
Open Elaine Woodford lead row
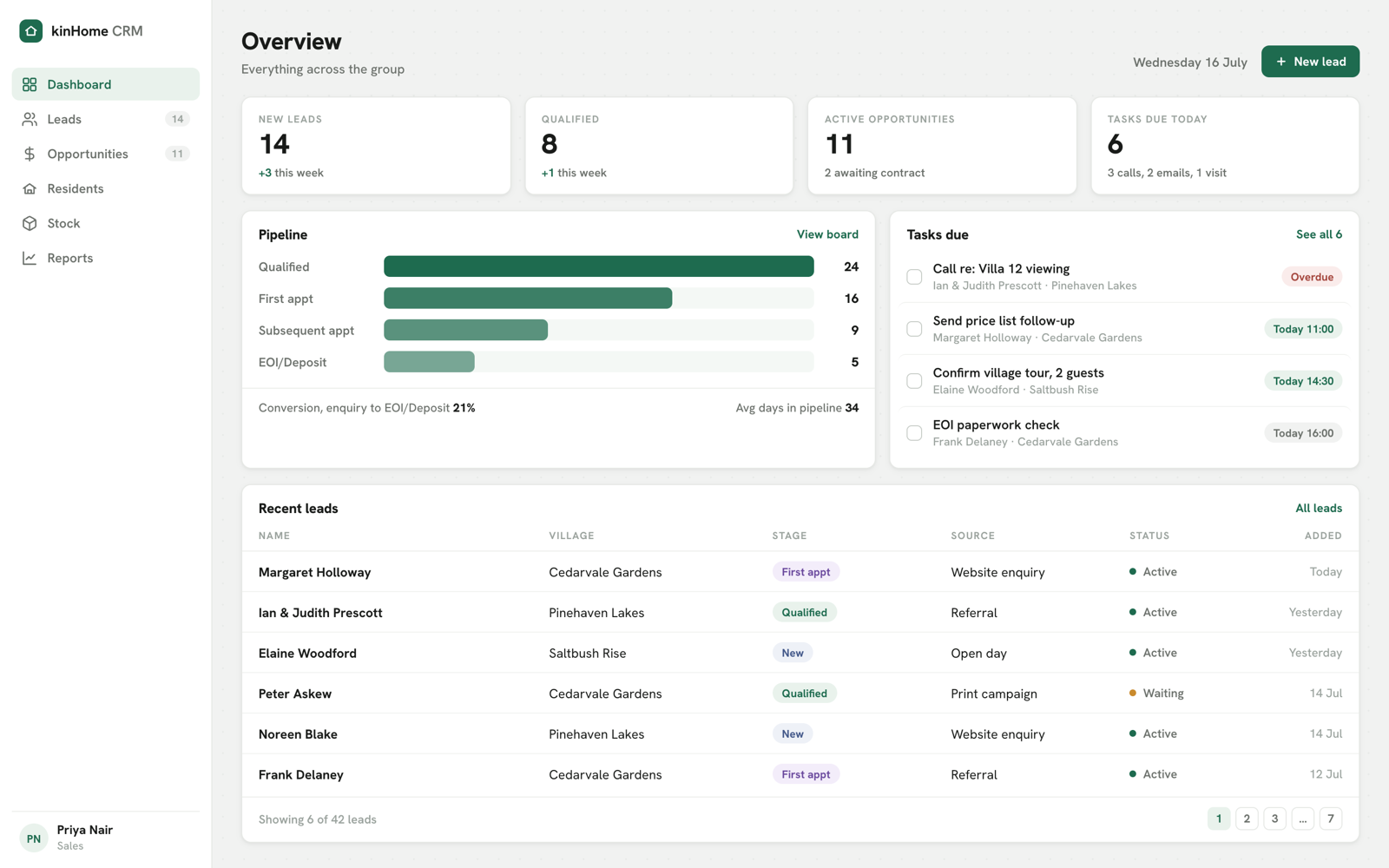800,653
